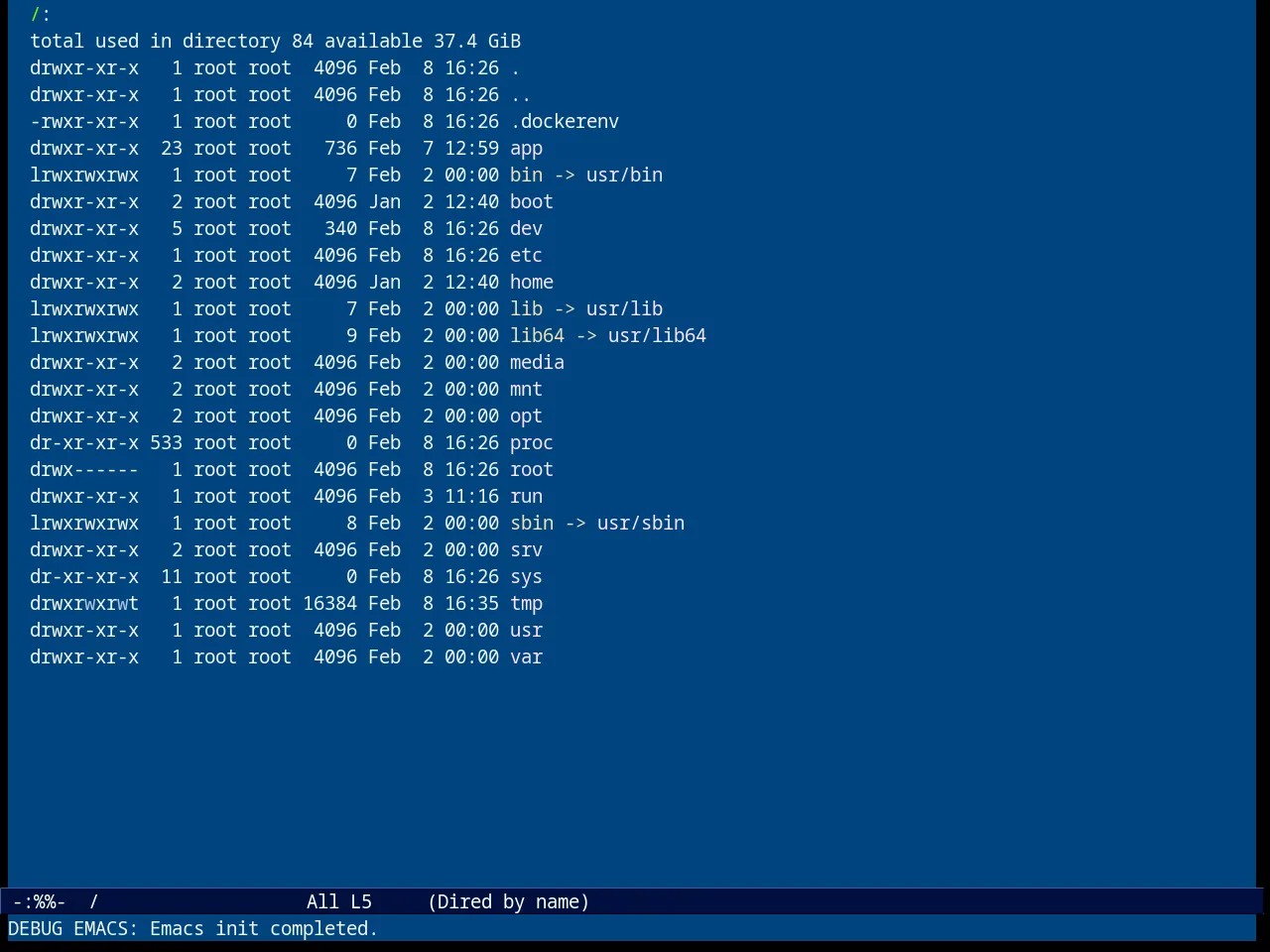Open the tmp directory
The height and width of the screenshot is (952, 1270).
[x=526, y=604]
